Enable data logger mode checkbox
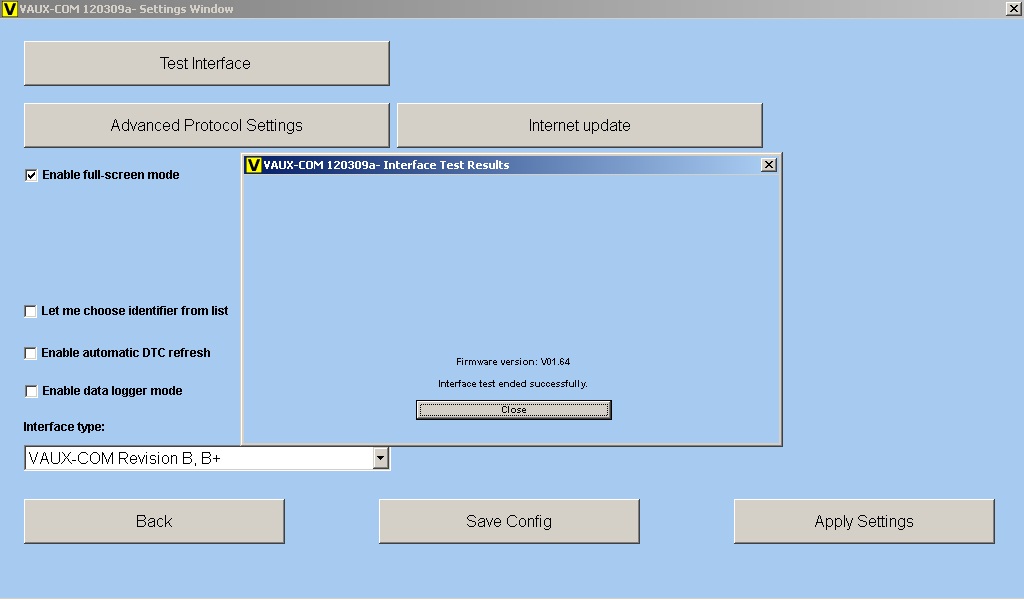1024x600 pixels. (31, 391)
